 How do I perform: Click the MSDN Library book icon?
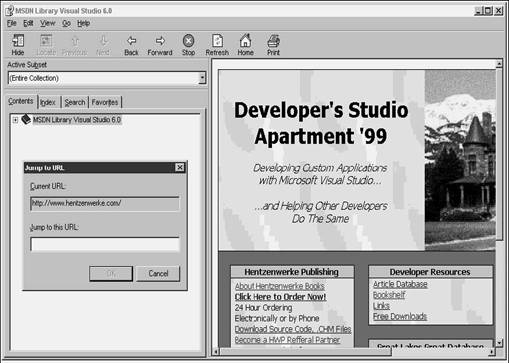point(26,119)
